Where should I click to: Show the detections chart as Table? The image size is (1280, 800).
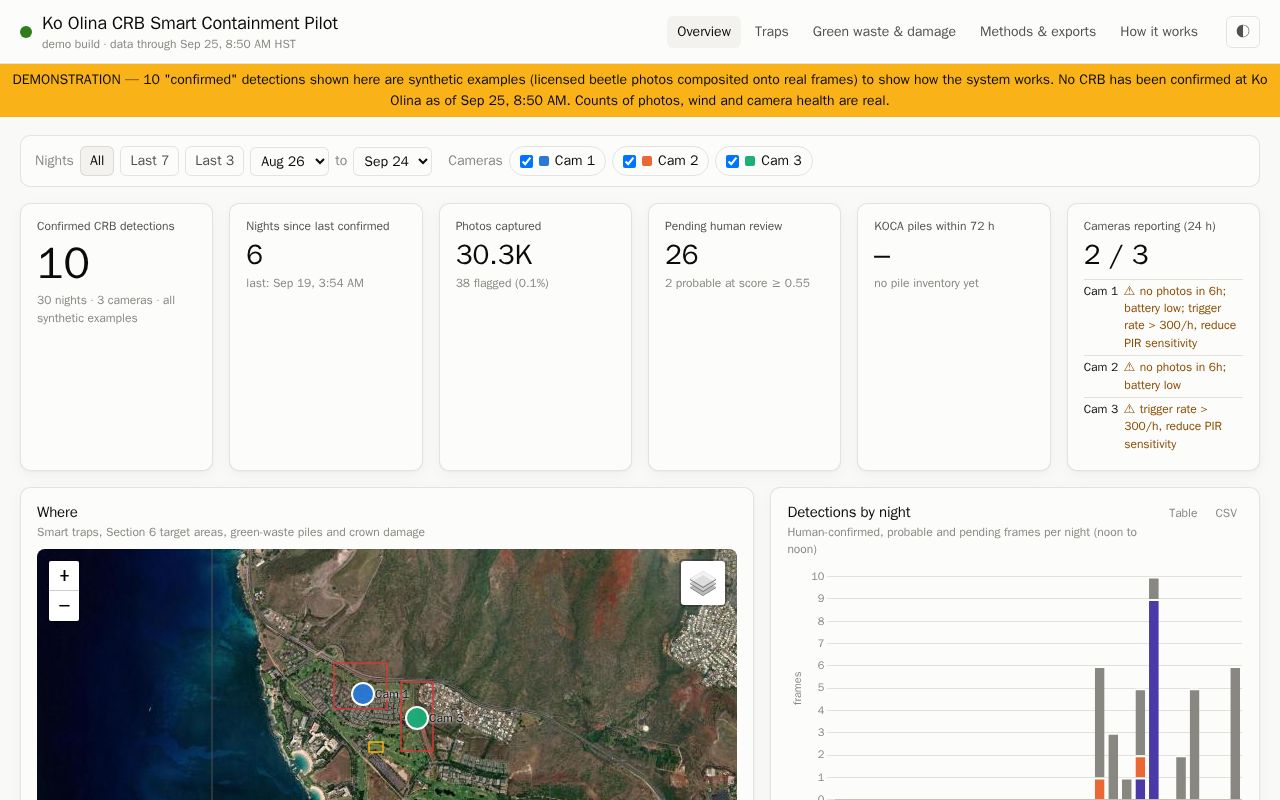1183,513
